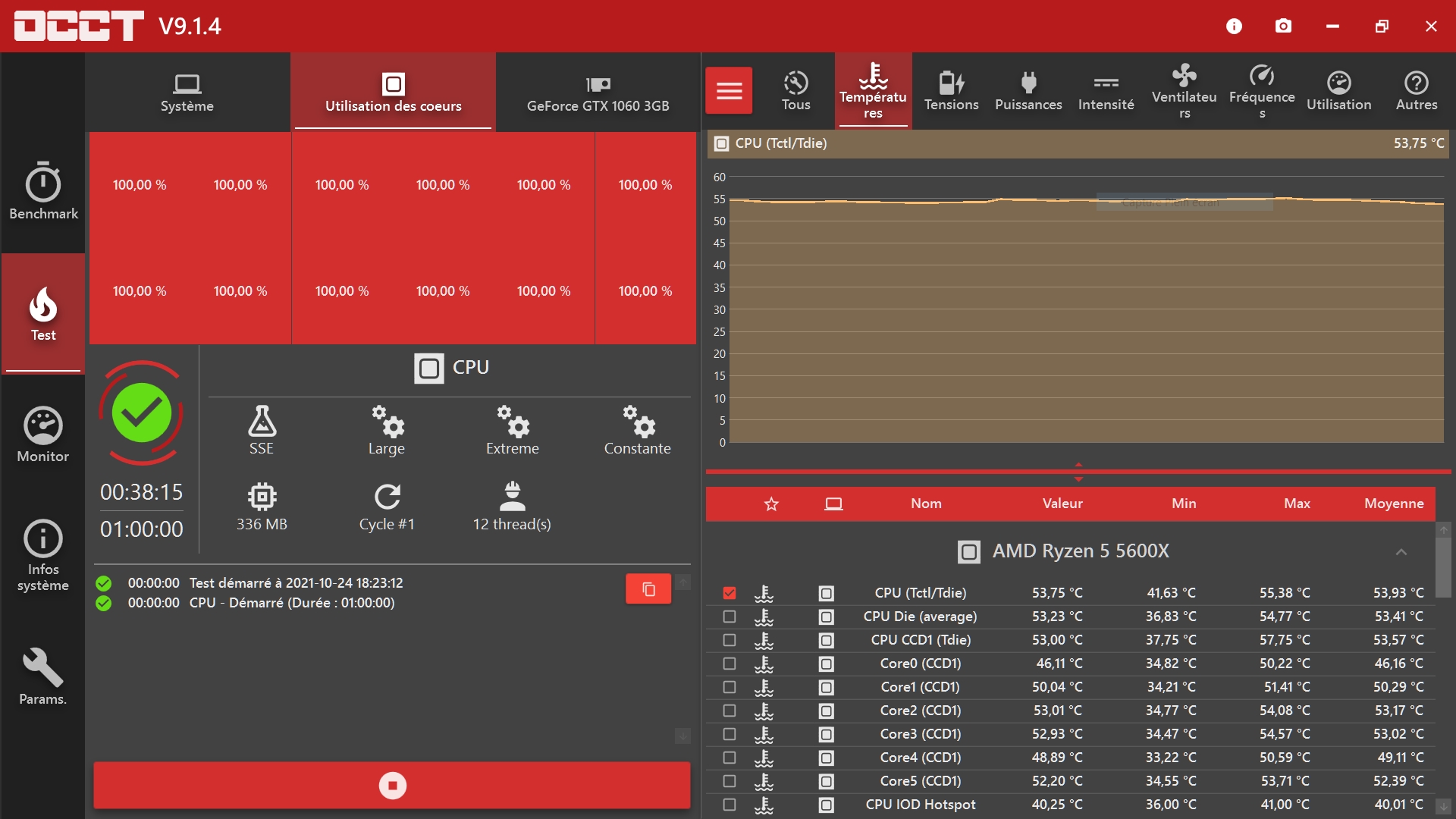Enable the Core0 (CCD1) checkbox
The height and width of the screenshot is (819, 1456).
730,664
